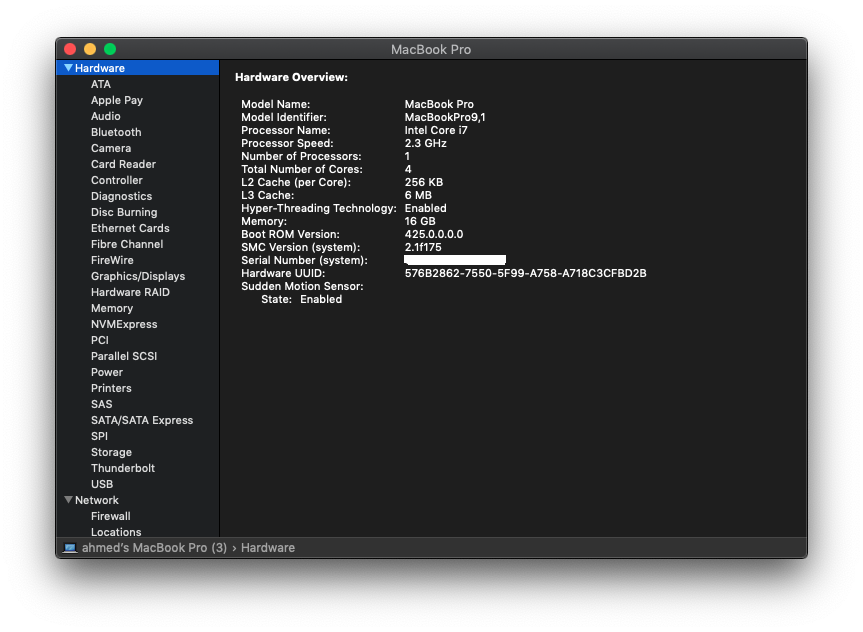Collapse the Hardware section
This screenshot has height=632, width=863.
click(x=69, y=68)
